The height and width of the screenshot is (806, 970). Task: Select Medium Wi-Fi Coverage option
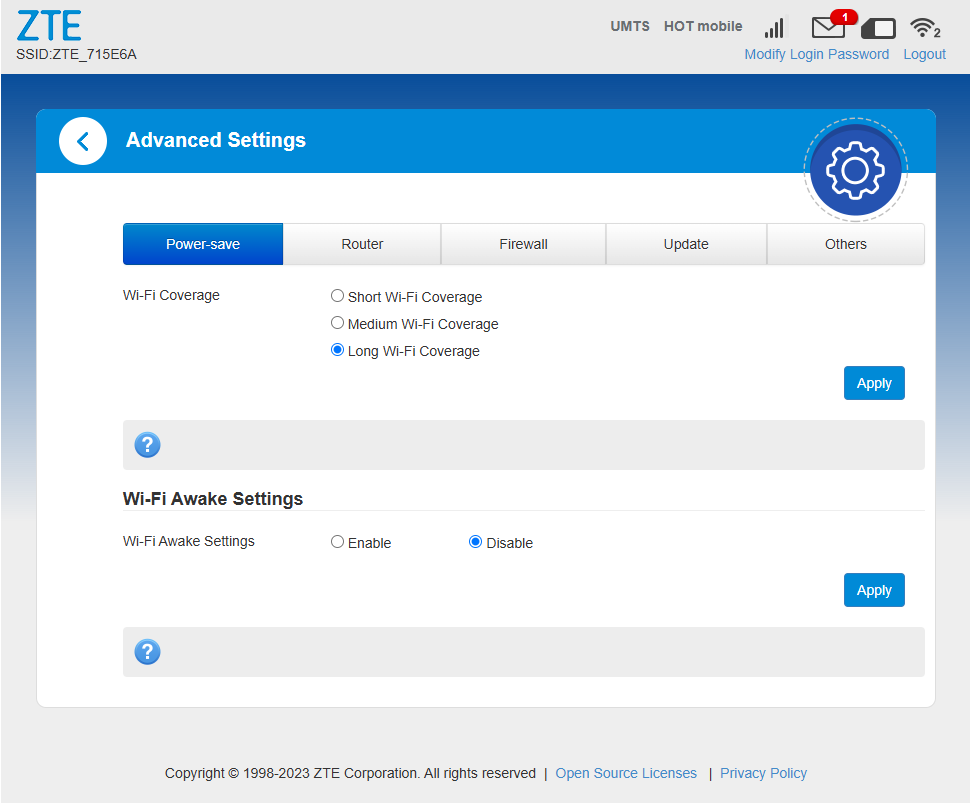(x=337, y=323)
